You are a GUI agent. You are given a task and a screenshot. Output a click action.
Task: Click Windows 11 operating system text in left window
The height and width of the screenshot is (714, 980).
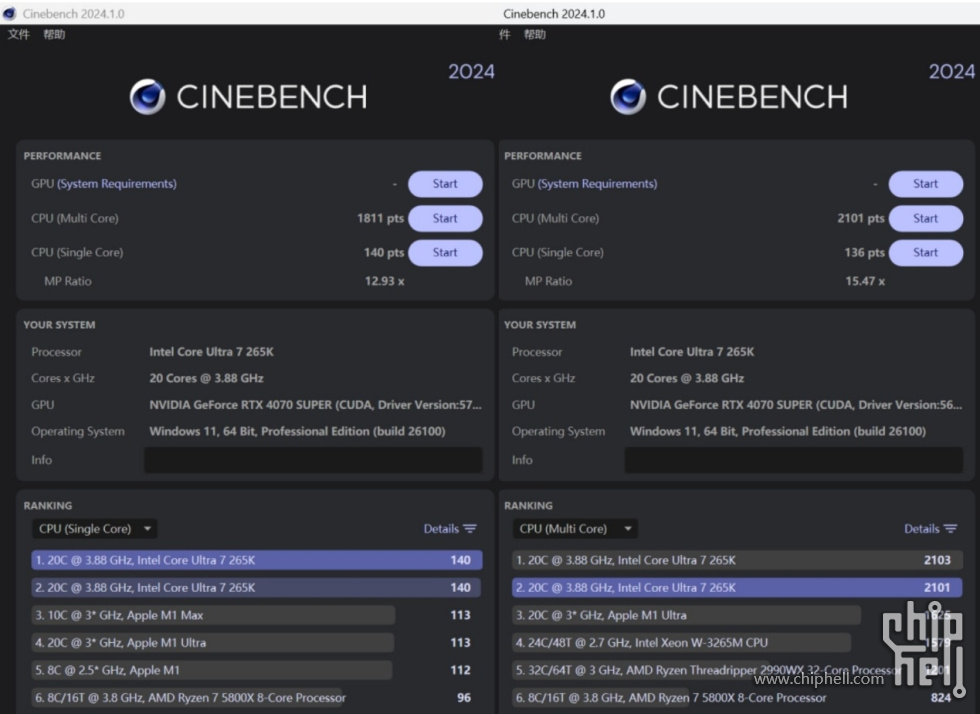pyautogui.click(x=298, y=431)
